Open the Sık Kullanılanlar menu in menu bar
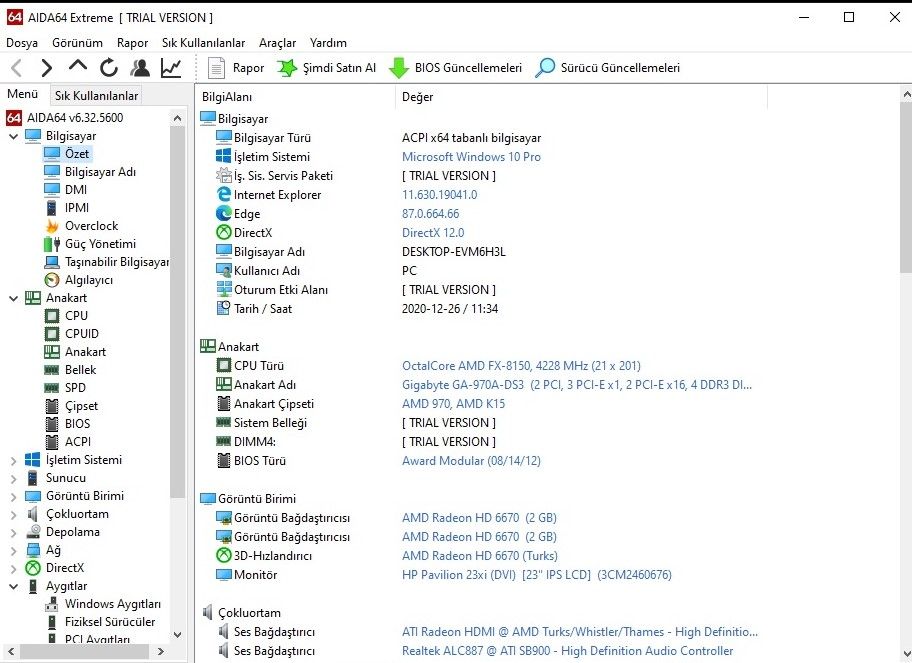The height and width of the screenshot is (663, 912). tap(204, 43)
